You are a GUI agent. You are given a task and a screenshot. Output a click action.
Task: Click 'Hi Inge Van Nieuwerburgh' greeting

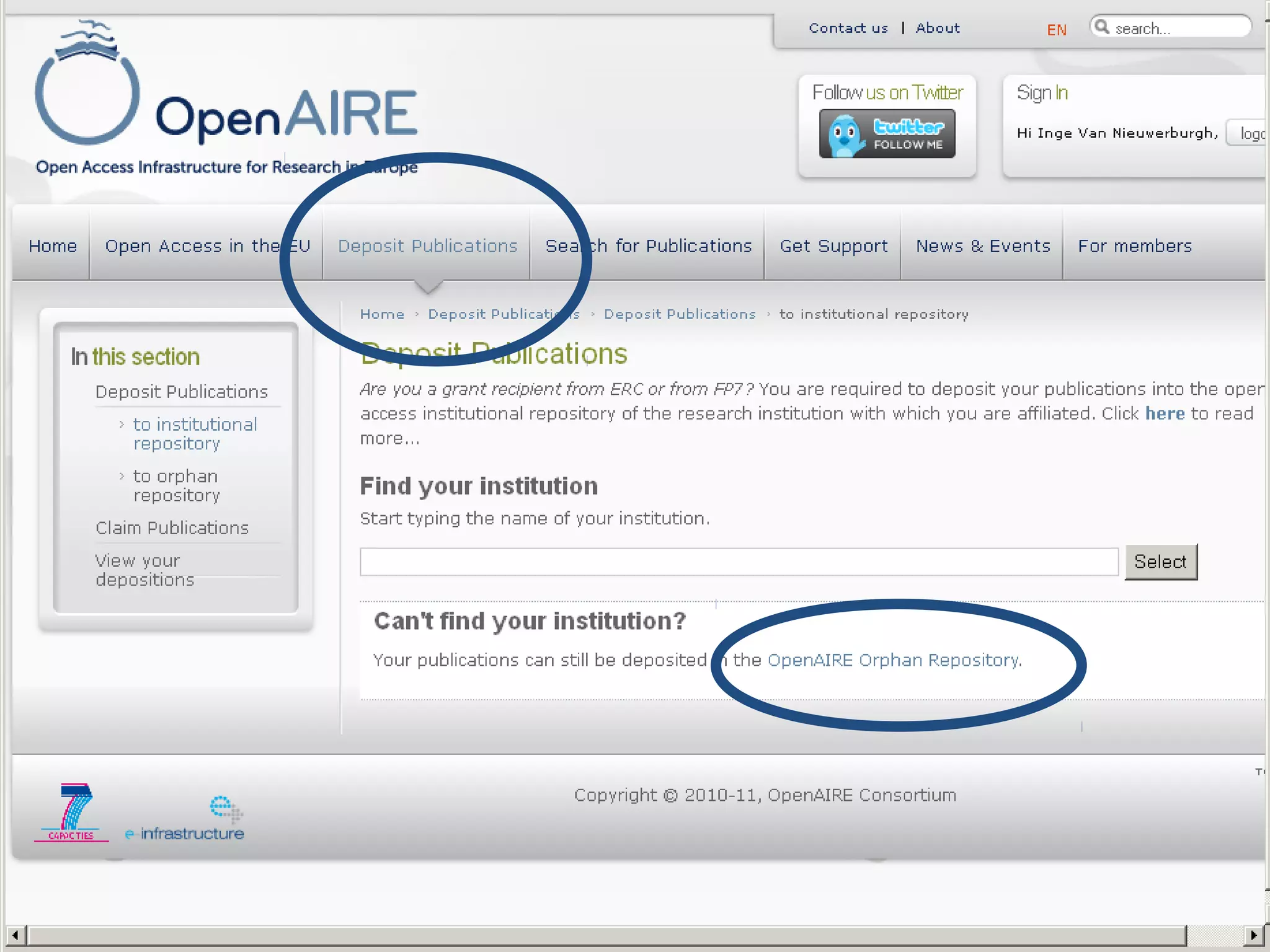pos(1117,133)
